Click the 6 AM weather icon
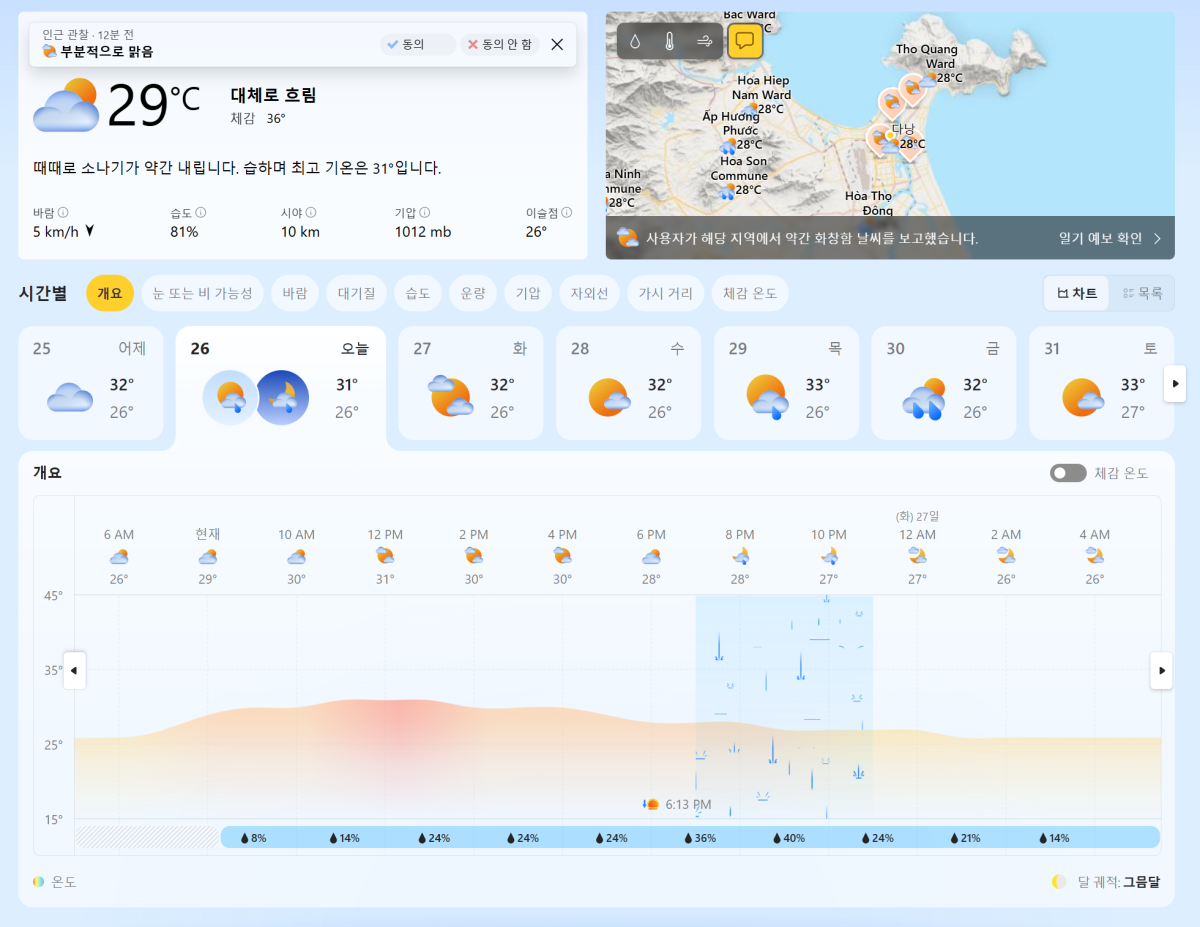This screenshot has height=927, width=1200. (119, 557)
